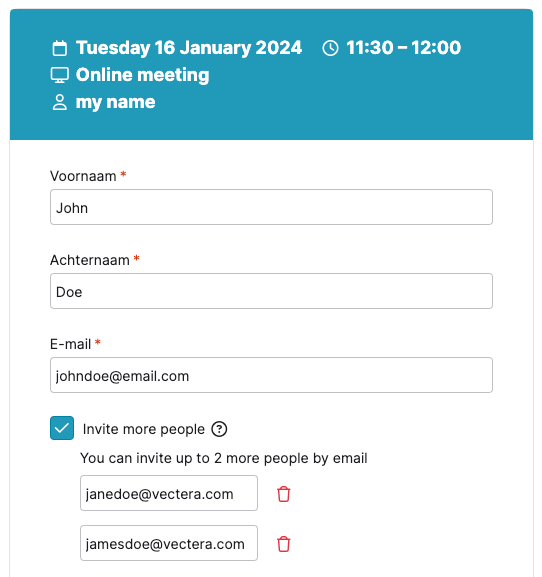Screen dimensions: 542x577
Task: Click the monitor icon beside Online meeting
Action: (x=60, y=75)
